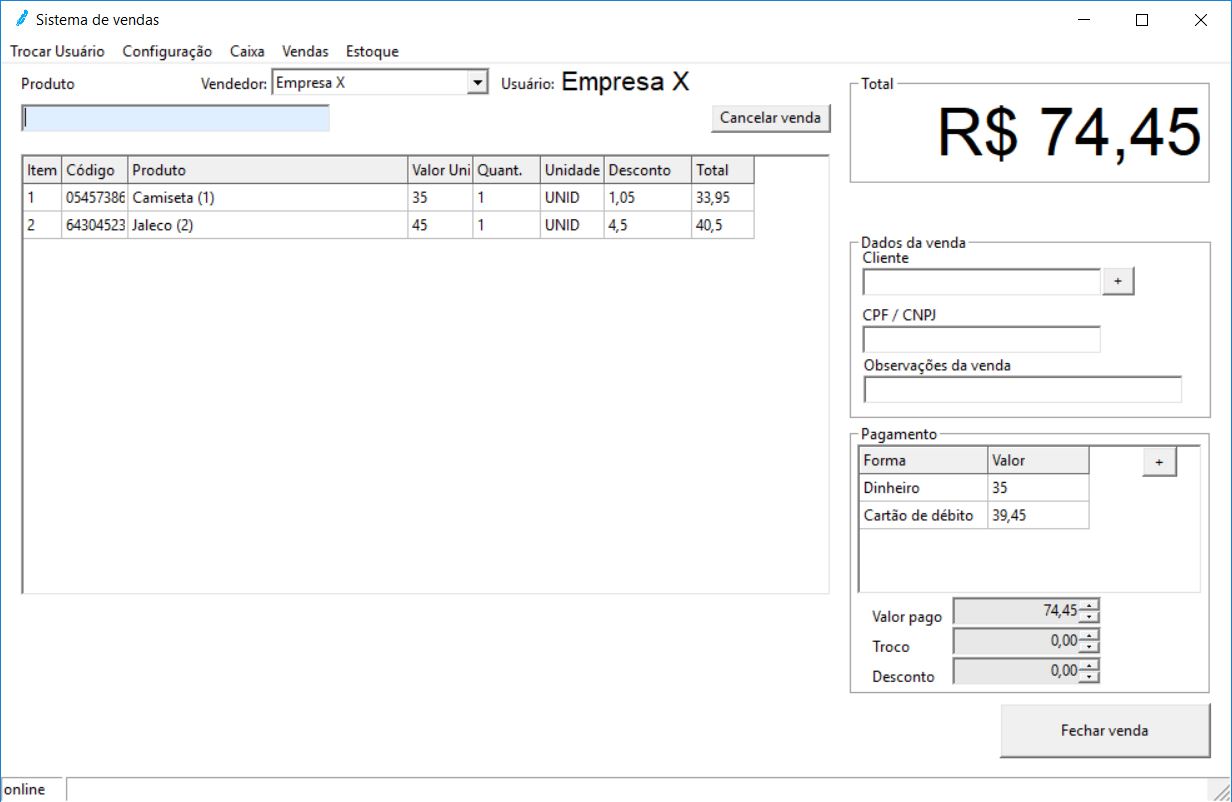Open the Caixa menu
The width and height of the screenshot is (1232, 802).
[247, 51]
